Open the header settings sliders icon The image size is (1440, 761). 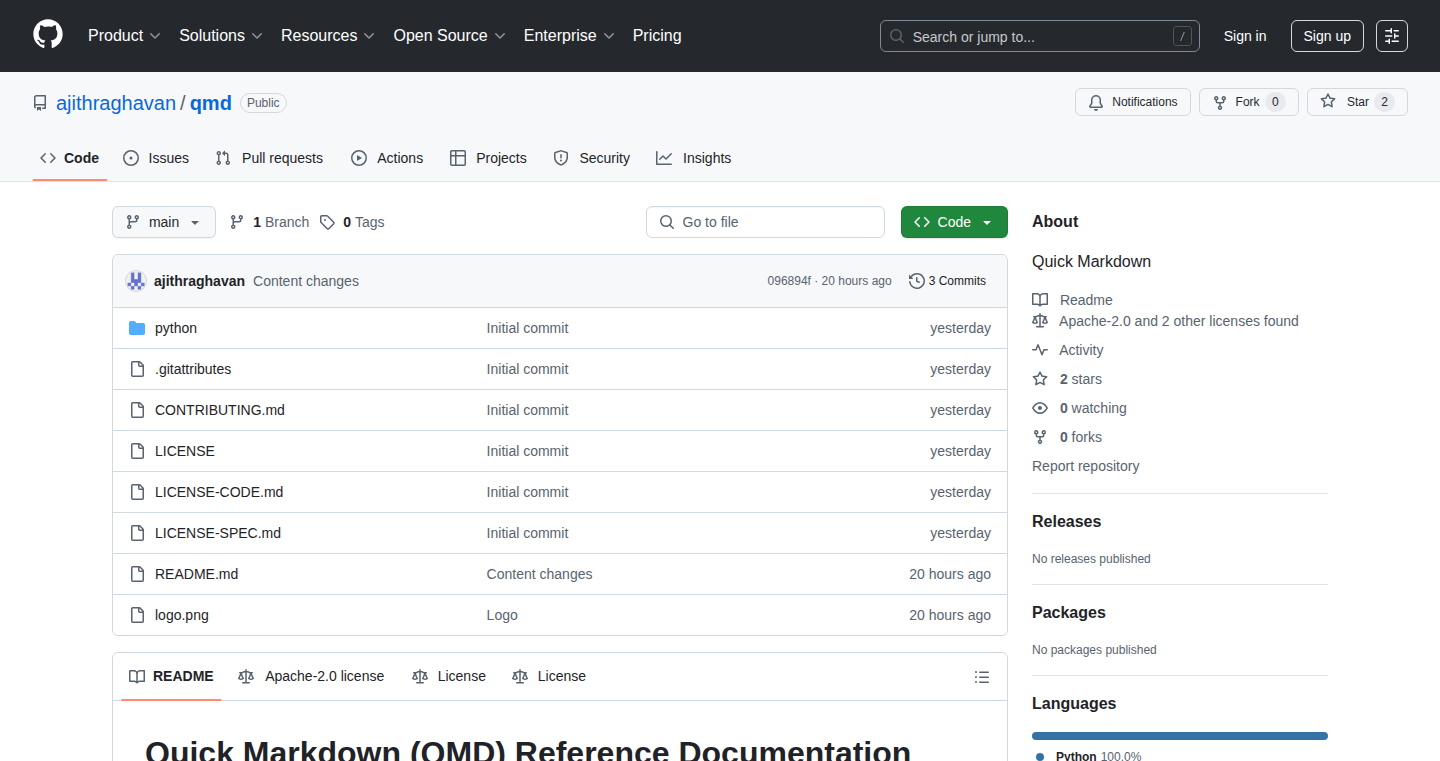(1392, 36)
